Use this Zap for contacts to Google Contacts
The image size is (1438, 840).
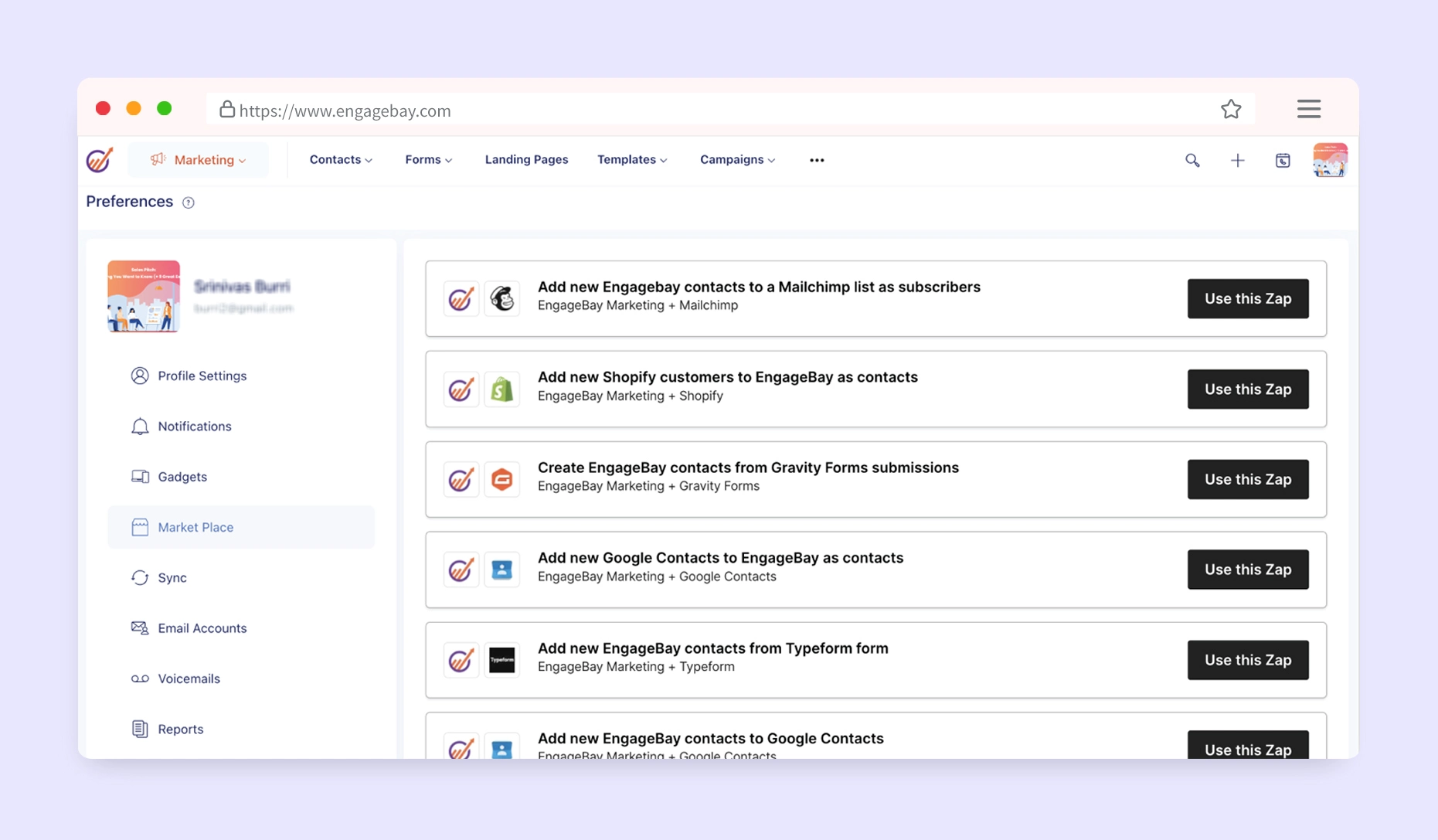(1248, 746)
